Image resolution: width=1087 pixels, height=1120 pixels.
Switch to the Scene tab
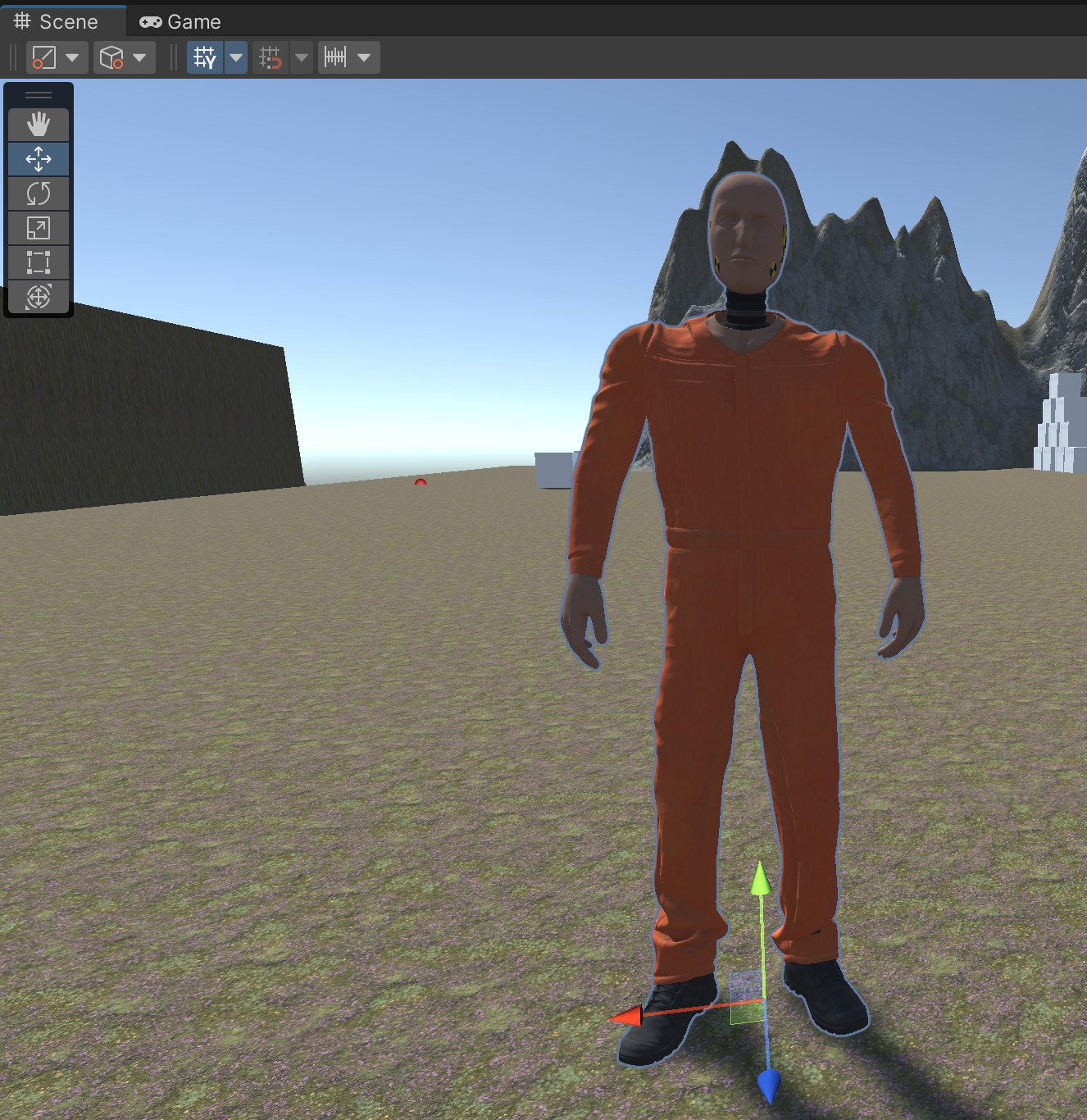[57, 22]
